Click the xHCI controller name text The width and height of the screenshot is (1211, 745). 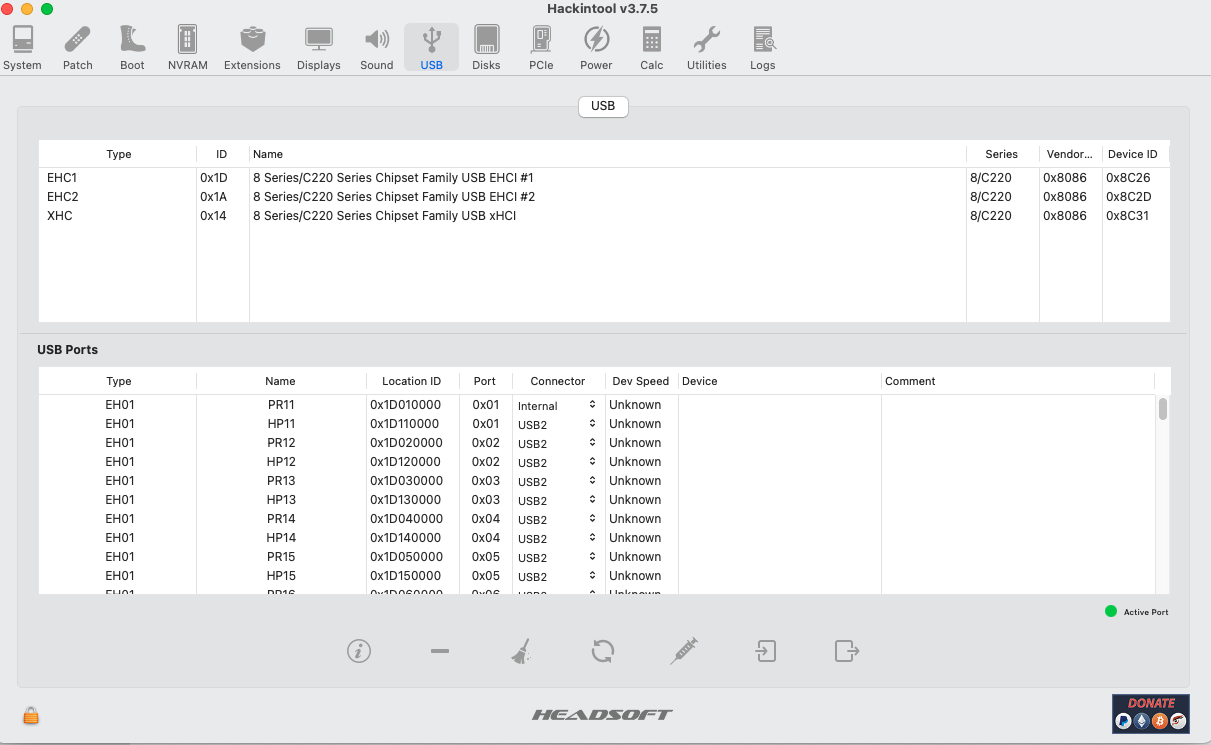[384, 216]
